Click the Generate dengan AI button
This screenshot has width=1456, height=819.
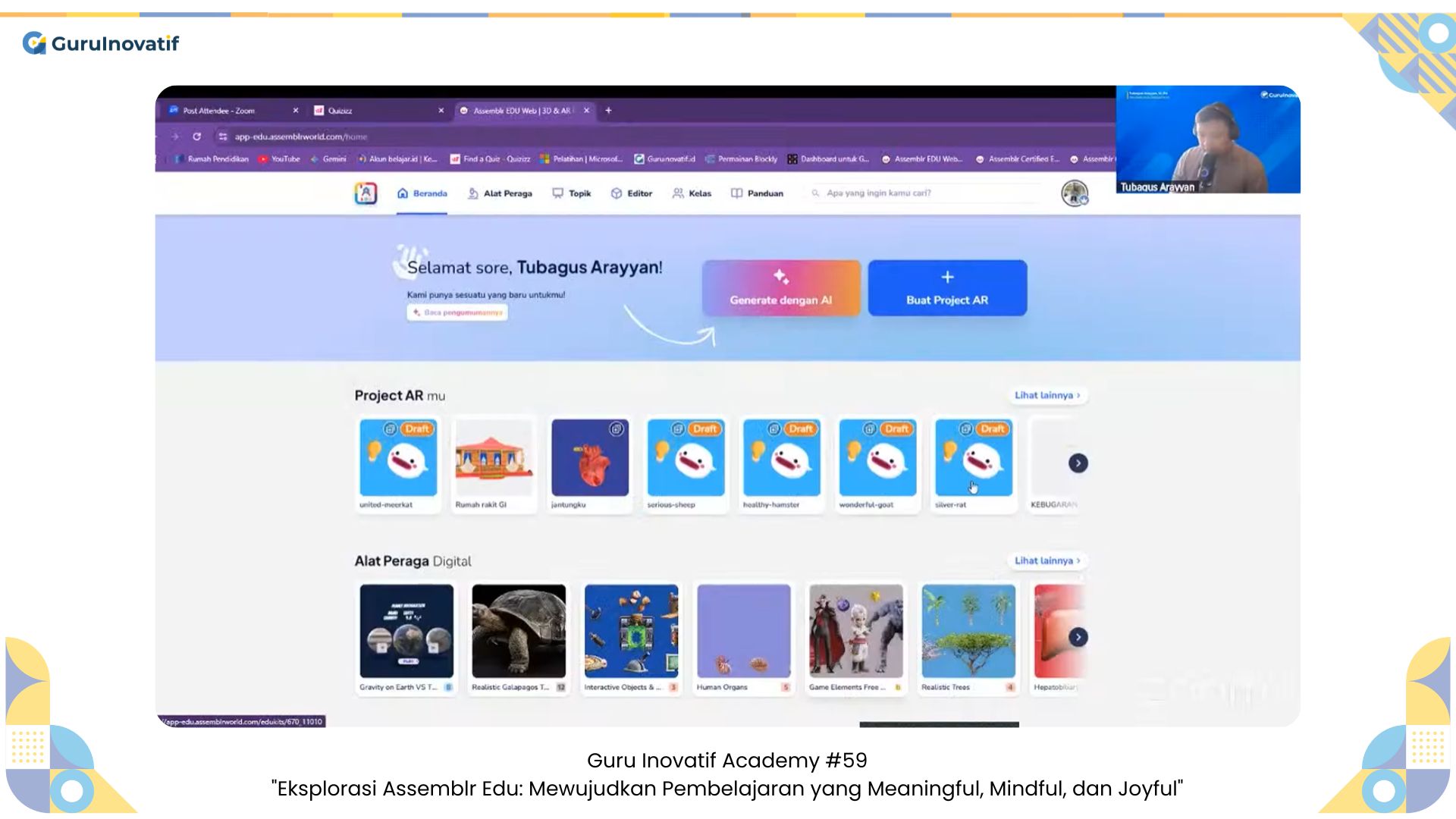click(x=780, y=288)
